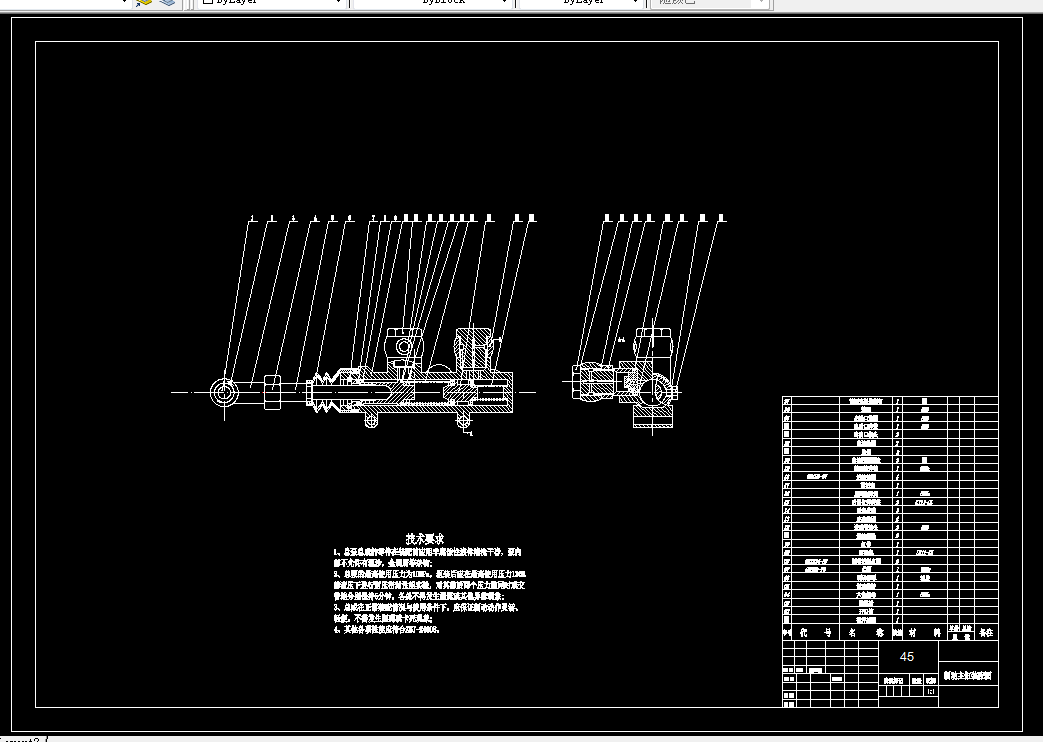Select the drawing title text in title block

968,676
